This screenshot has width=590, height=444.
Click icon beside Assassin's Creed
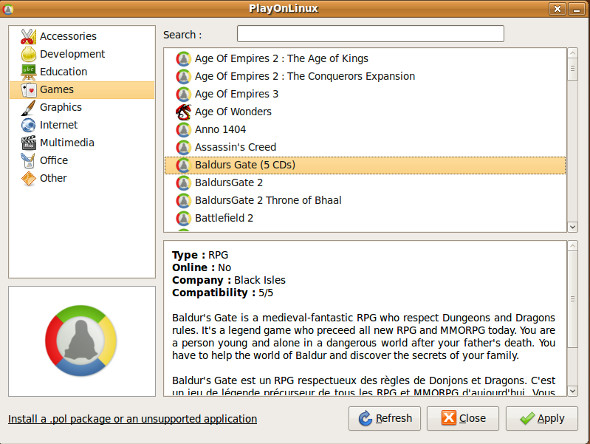183,147
